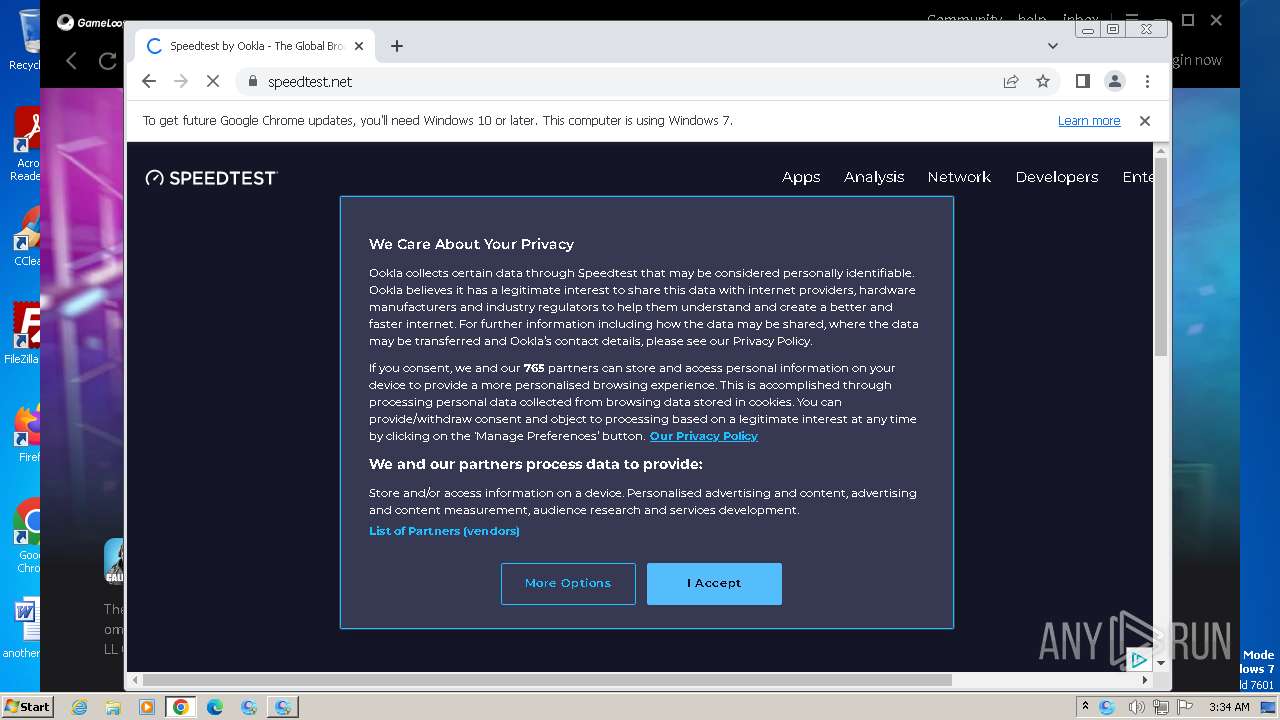Open Google Chrome desktop shortcut
The width and height of the screenshot is (1280, 720).
tap(27, 536)
